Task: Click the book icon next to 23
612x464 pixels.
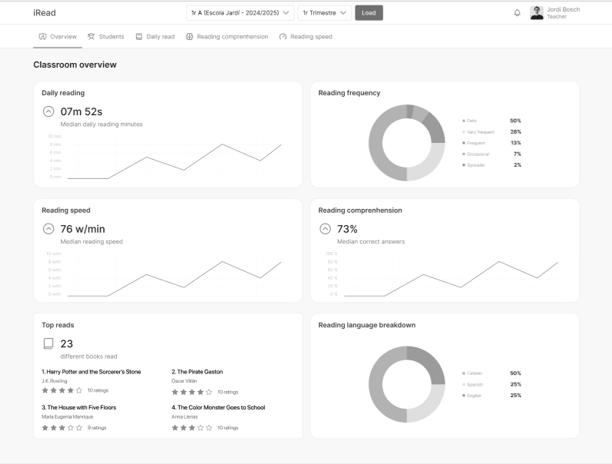Action: tap(48, 344)
